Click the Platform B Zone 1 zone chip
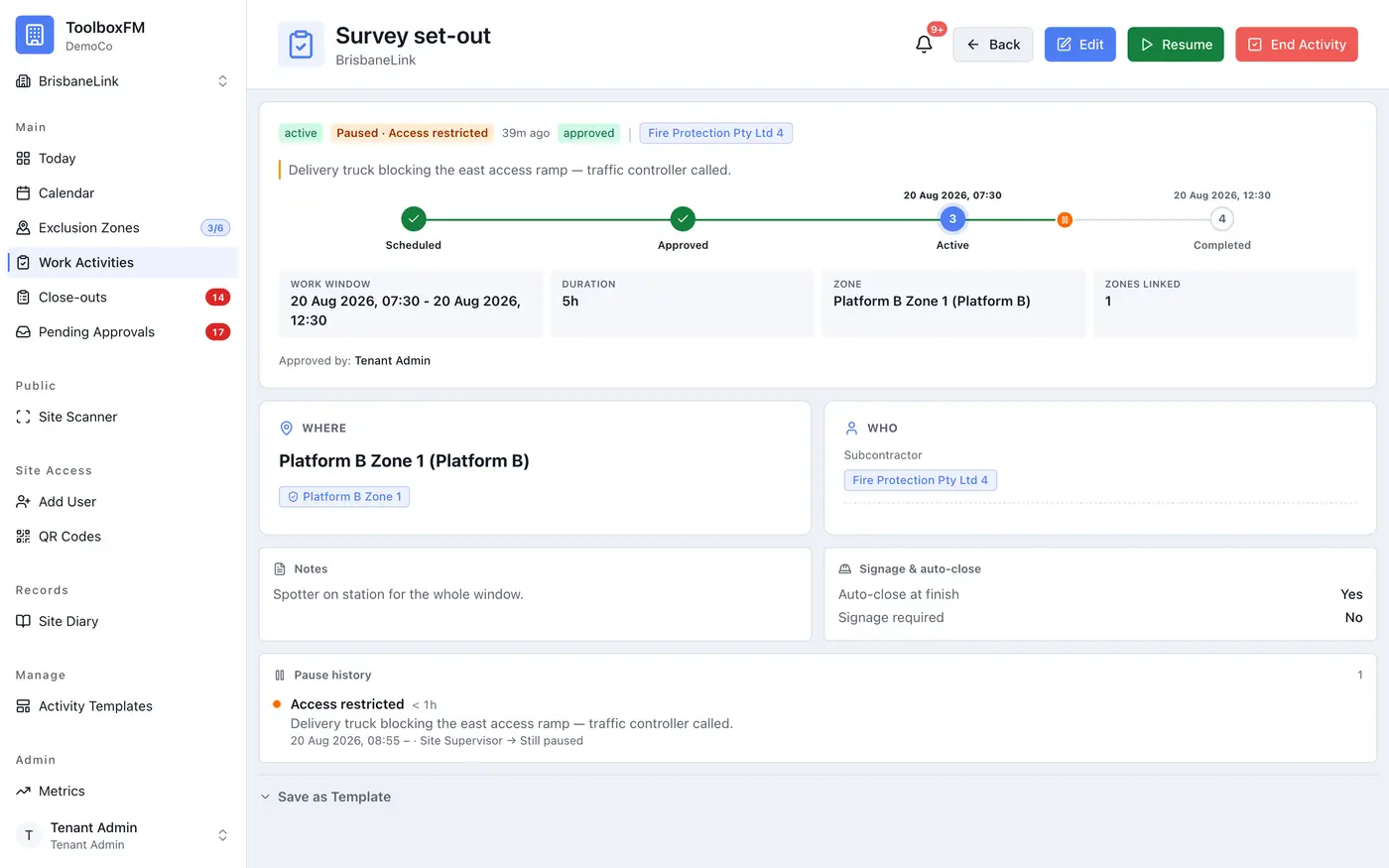Image resolution: width=1389 pixels, height=868 pixels. (344, 497)
